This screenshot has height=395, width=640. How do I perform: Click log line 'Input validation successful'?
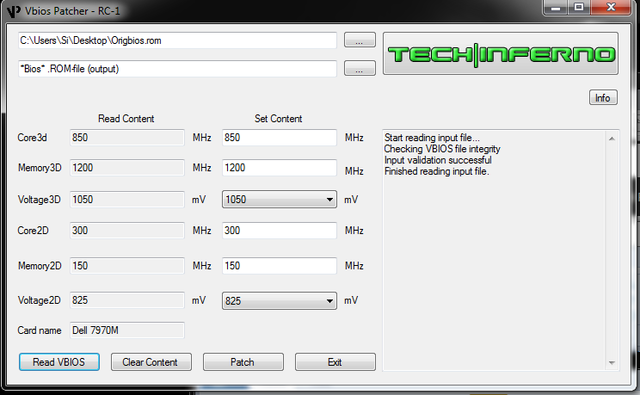pos(438,160)
